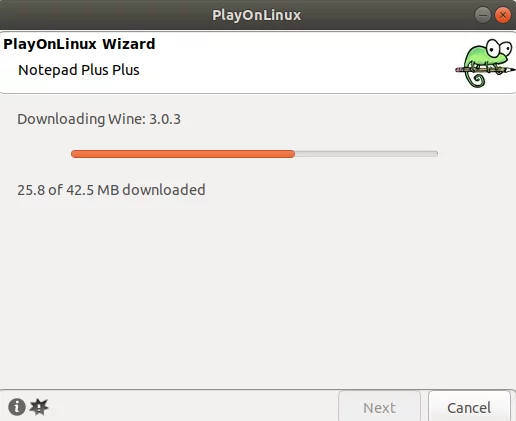Click the chameleon's eyes in the logo
Viewport: 516px width, 421px height.
tap(499, 49)
